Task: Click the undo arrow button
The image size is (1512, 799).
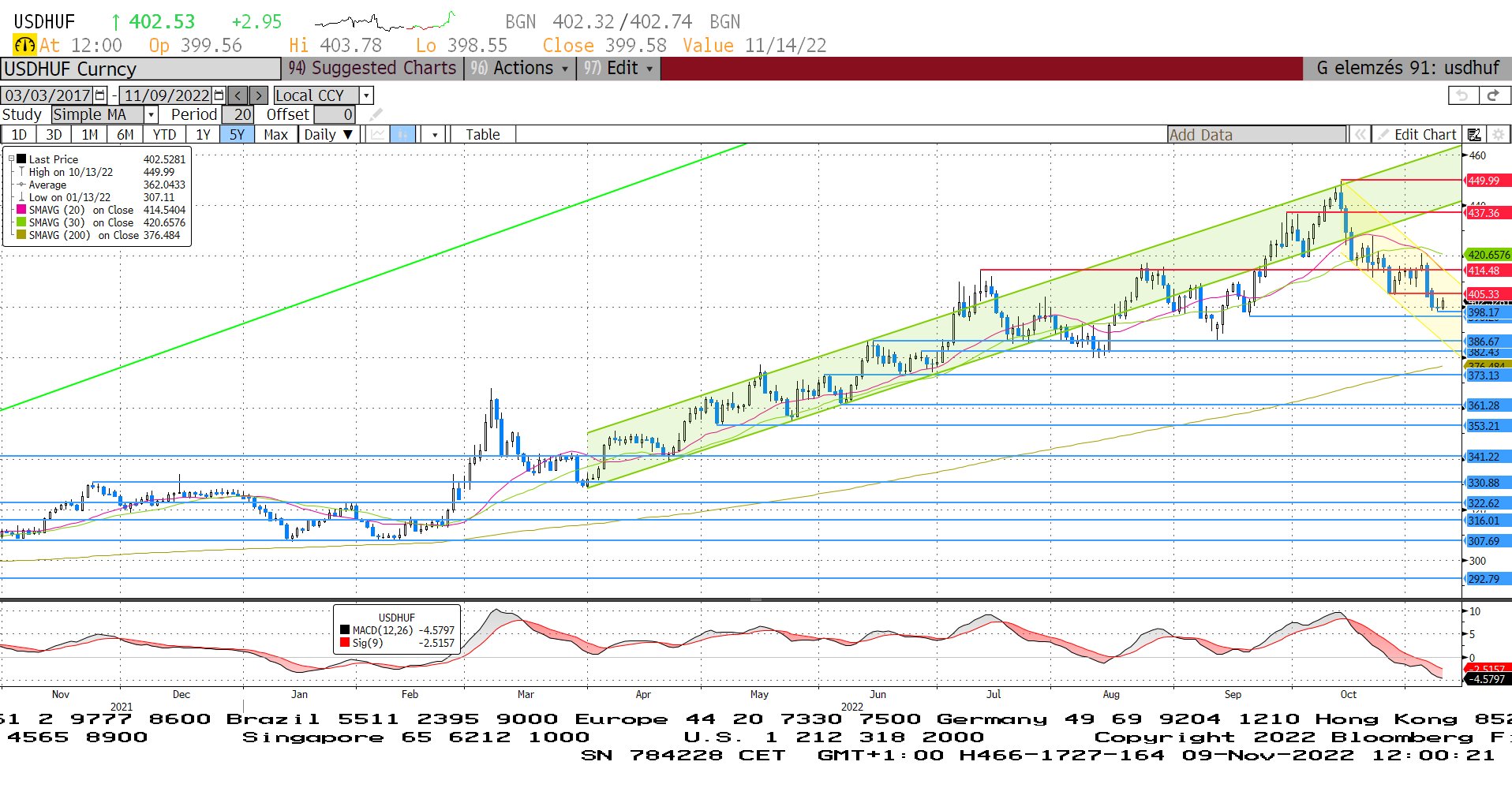Action: click(x=1463, y=95)
